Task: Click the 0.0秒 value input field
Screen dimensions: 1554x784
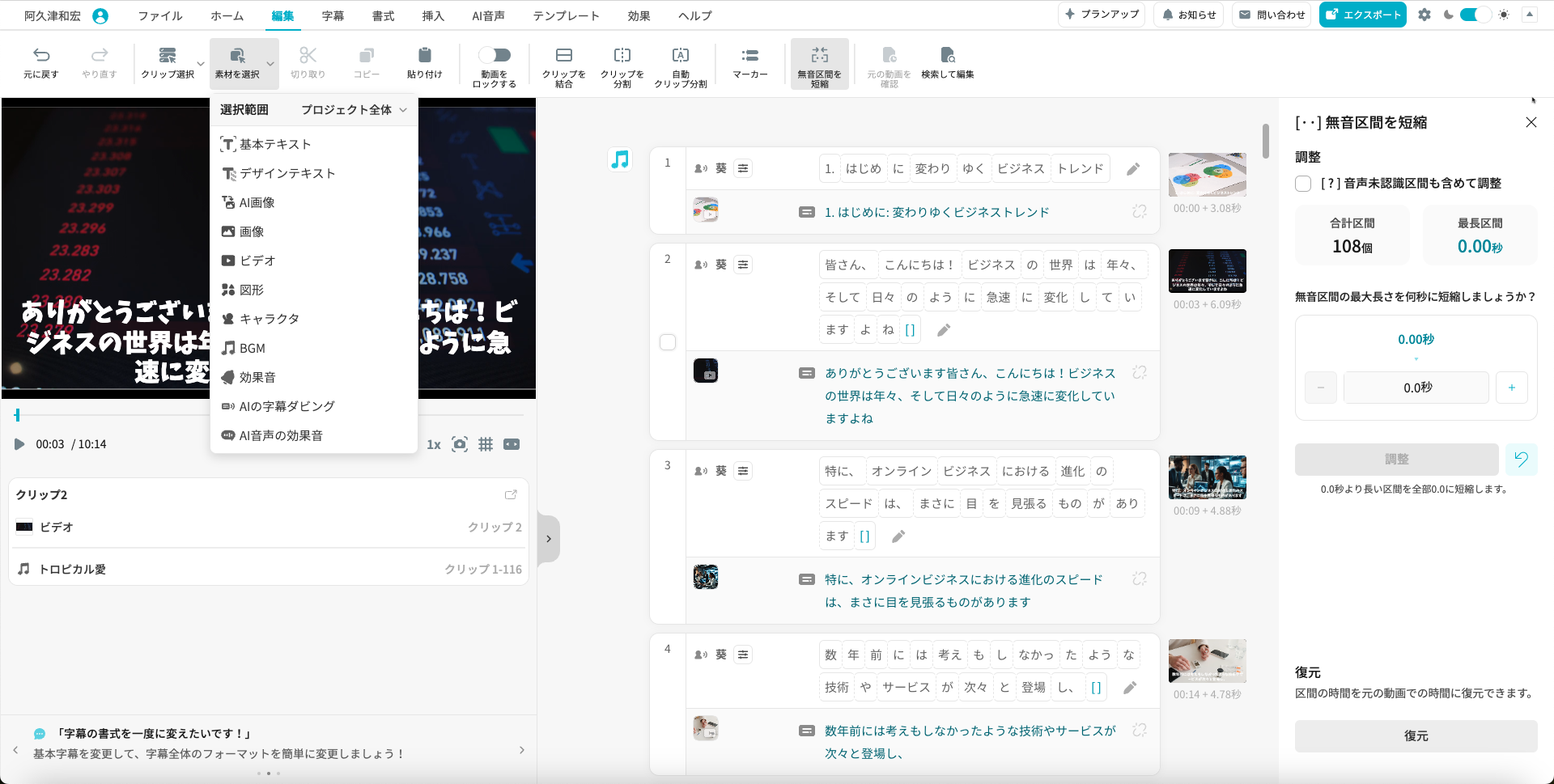Action: click(1416, 388)
